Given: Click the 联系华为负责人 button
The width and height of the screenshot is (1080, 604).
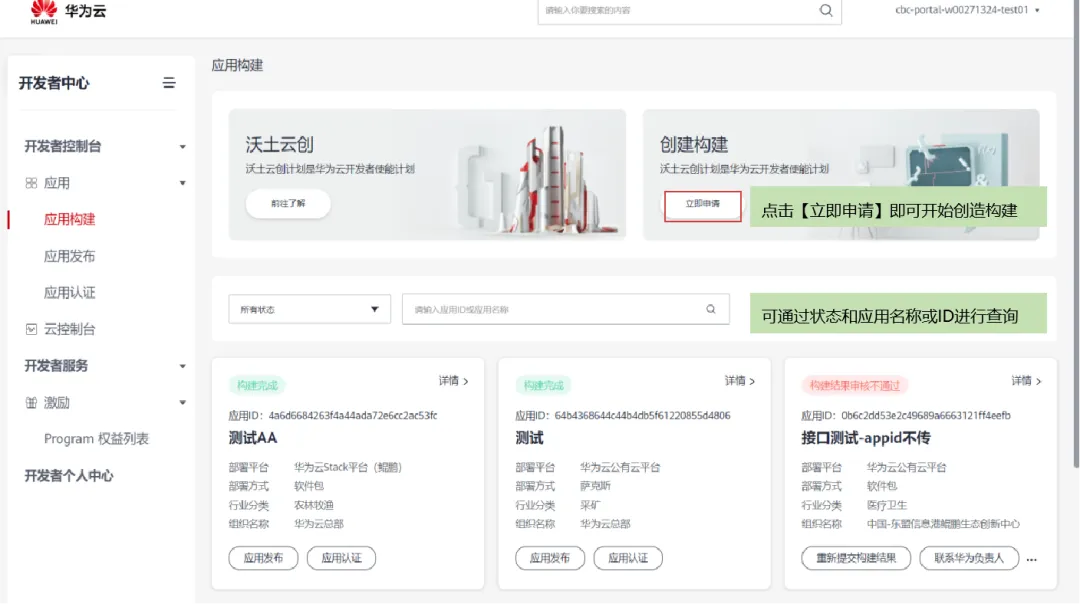Looking at the screenshot, I should pyautogui.click(x=969, y=558).
